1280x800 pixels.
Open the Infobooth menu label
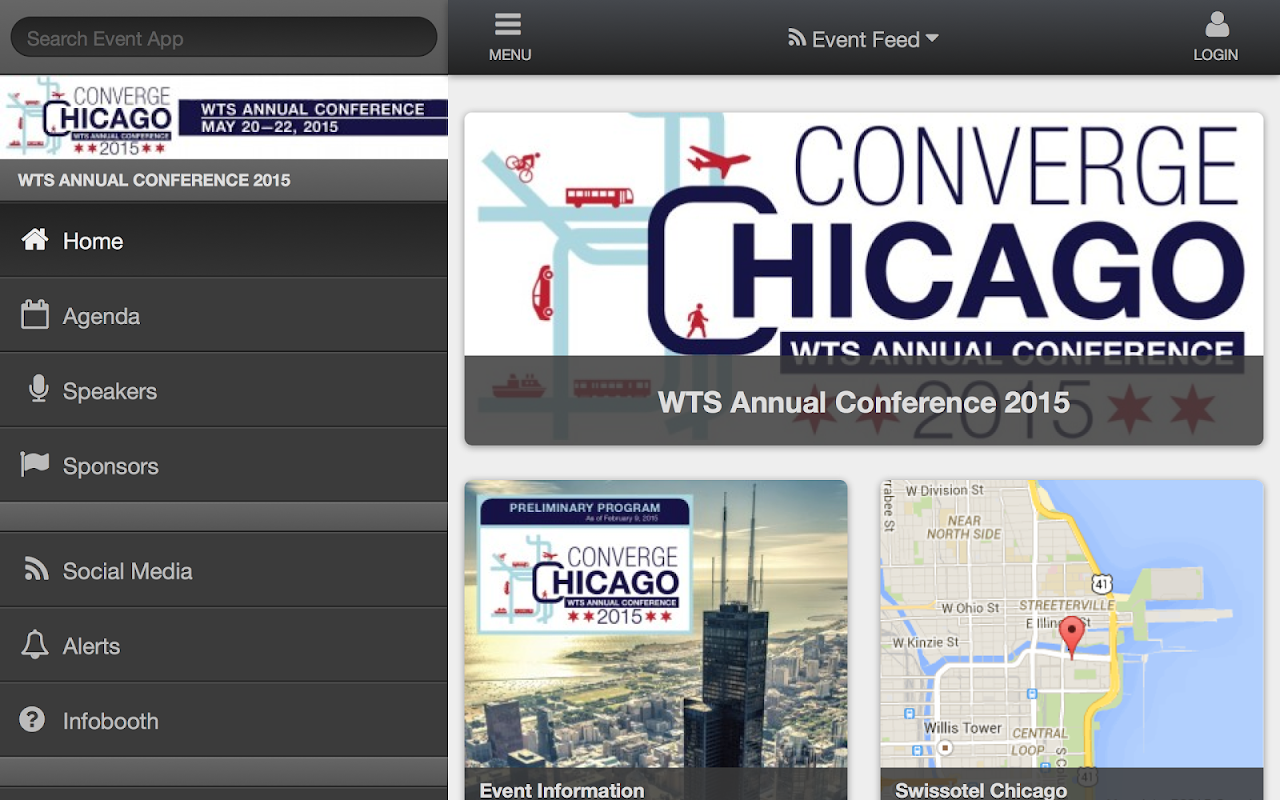pyautogui.click(x=111, y=721)
